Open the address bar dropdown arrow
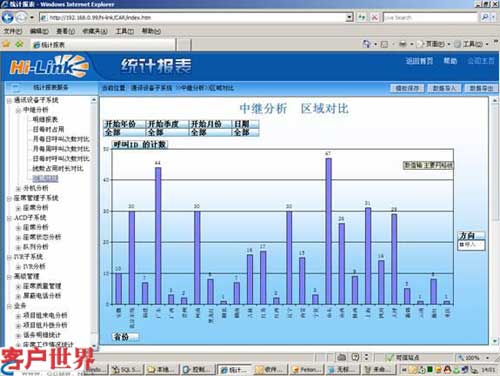This screenshot has width=500, height=376. click(x=349, y=17)
